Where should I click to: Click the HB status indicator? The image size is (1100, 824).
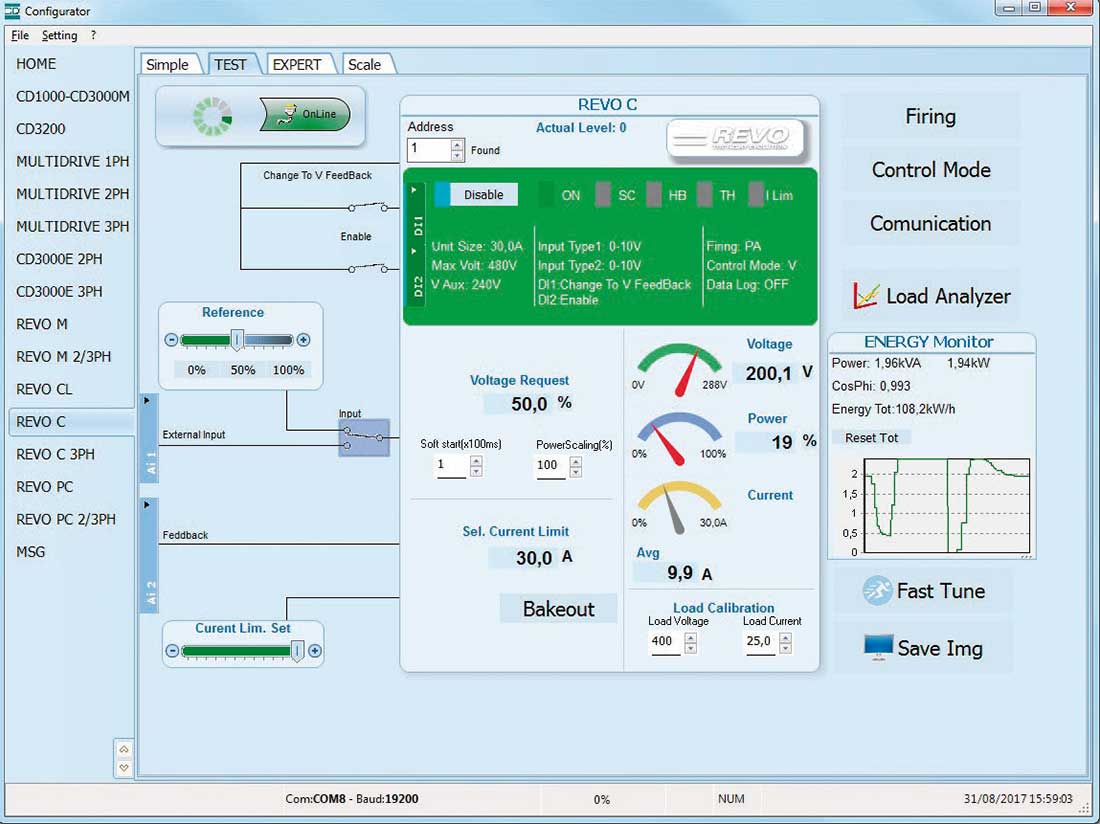(x=654, y=195)
